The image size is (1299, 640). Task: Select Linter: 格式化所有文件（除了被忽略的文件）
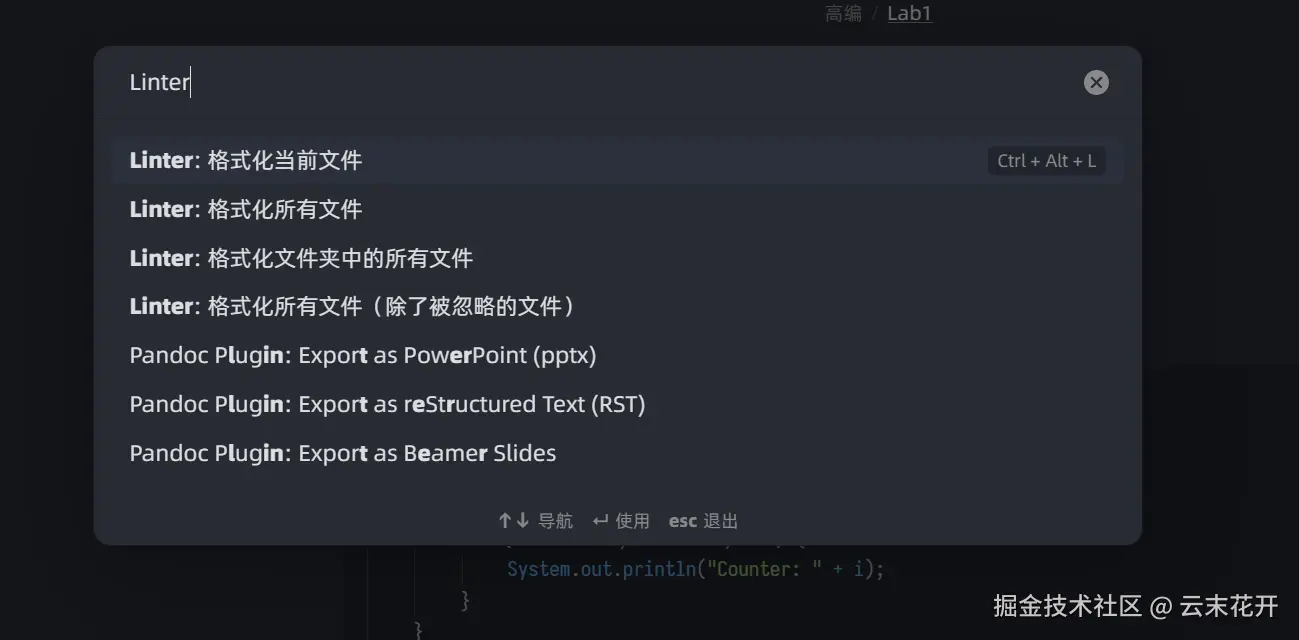pyautogui.click(x=618, y=307)
